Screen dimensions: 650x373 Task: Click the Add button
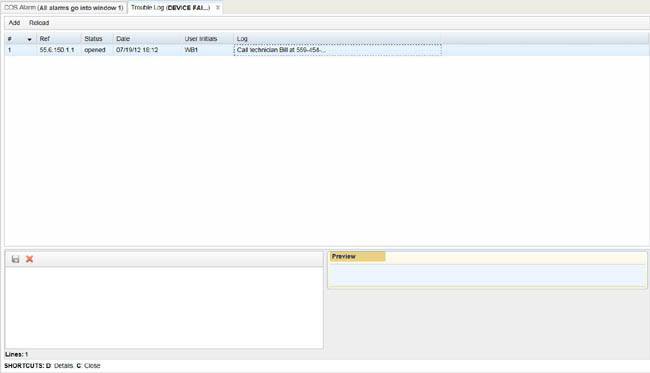pyautogui.click(x=14, y=23)
